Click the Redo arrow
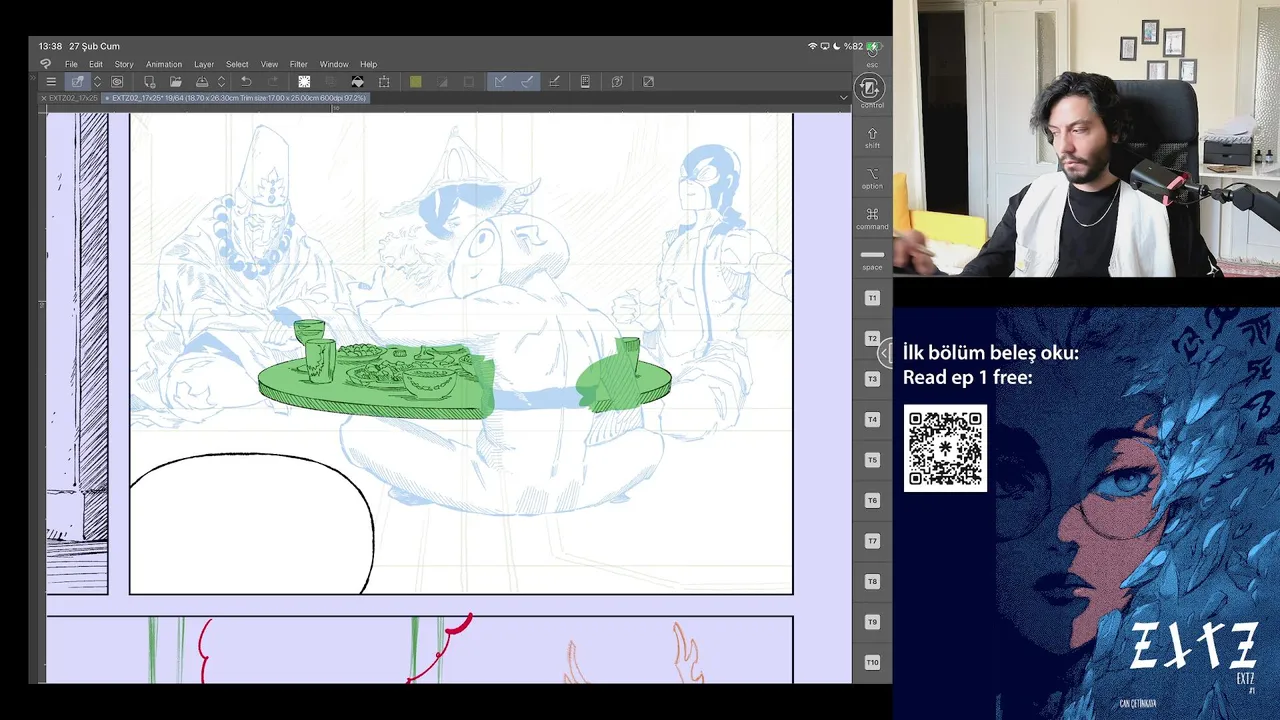This screenshot has width=1280, height=720. [x=273, y=81]
